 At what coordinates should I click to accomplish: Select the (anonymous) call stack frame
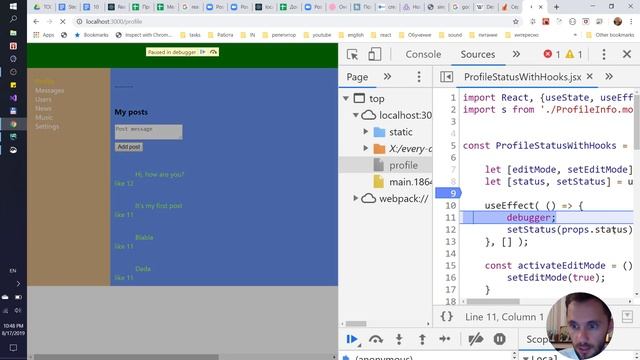click(x=384, y=358)
